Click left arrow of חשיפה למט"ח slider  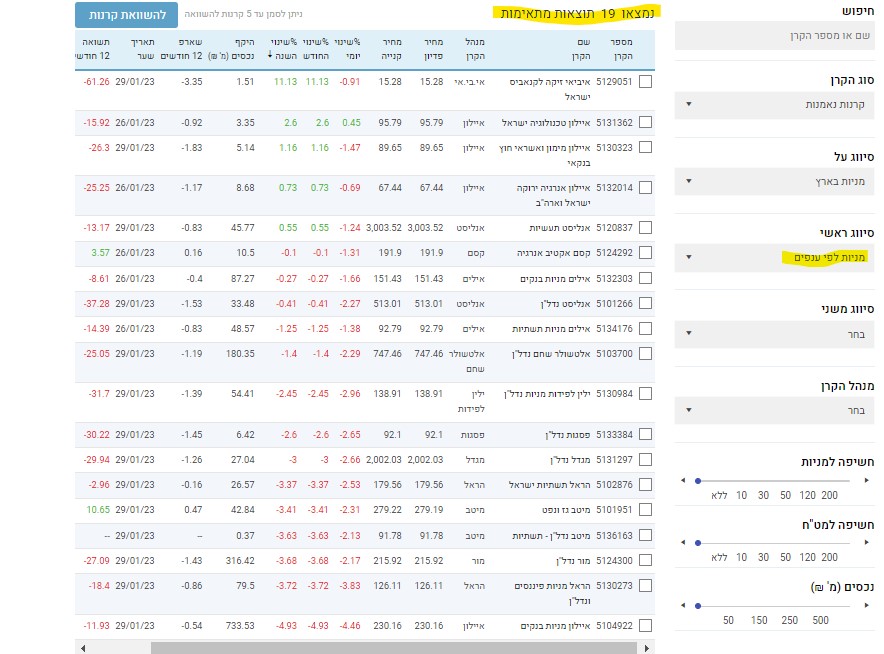click(x=683, y=542)
